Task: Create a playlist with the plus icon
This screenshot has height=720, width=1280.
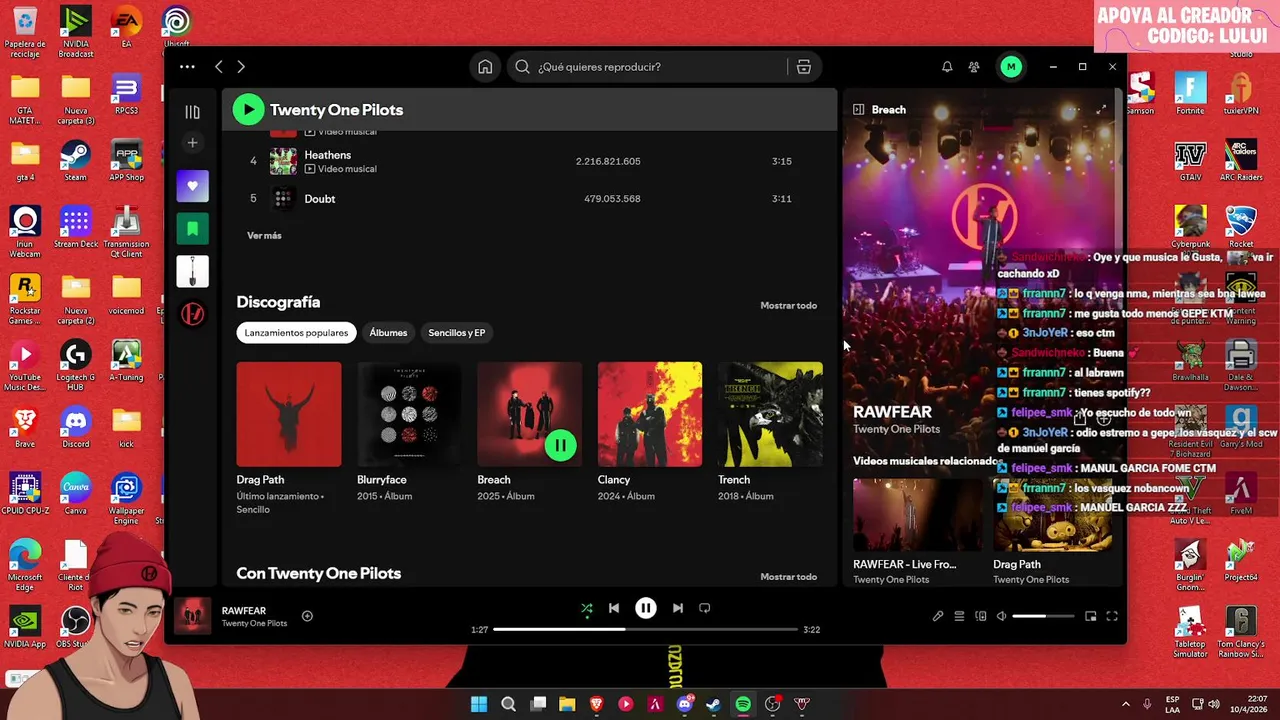Action: [x=193, y=143]
